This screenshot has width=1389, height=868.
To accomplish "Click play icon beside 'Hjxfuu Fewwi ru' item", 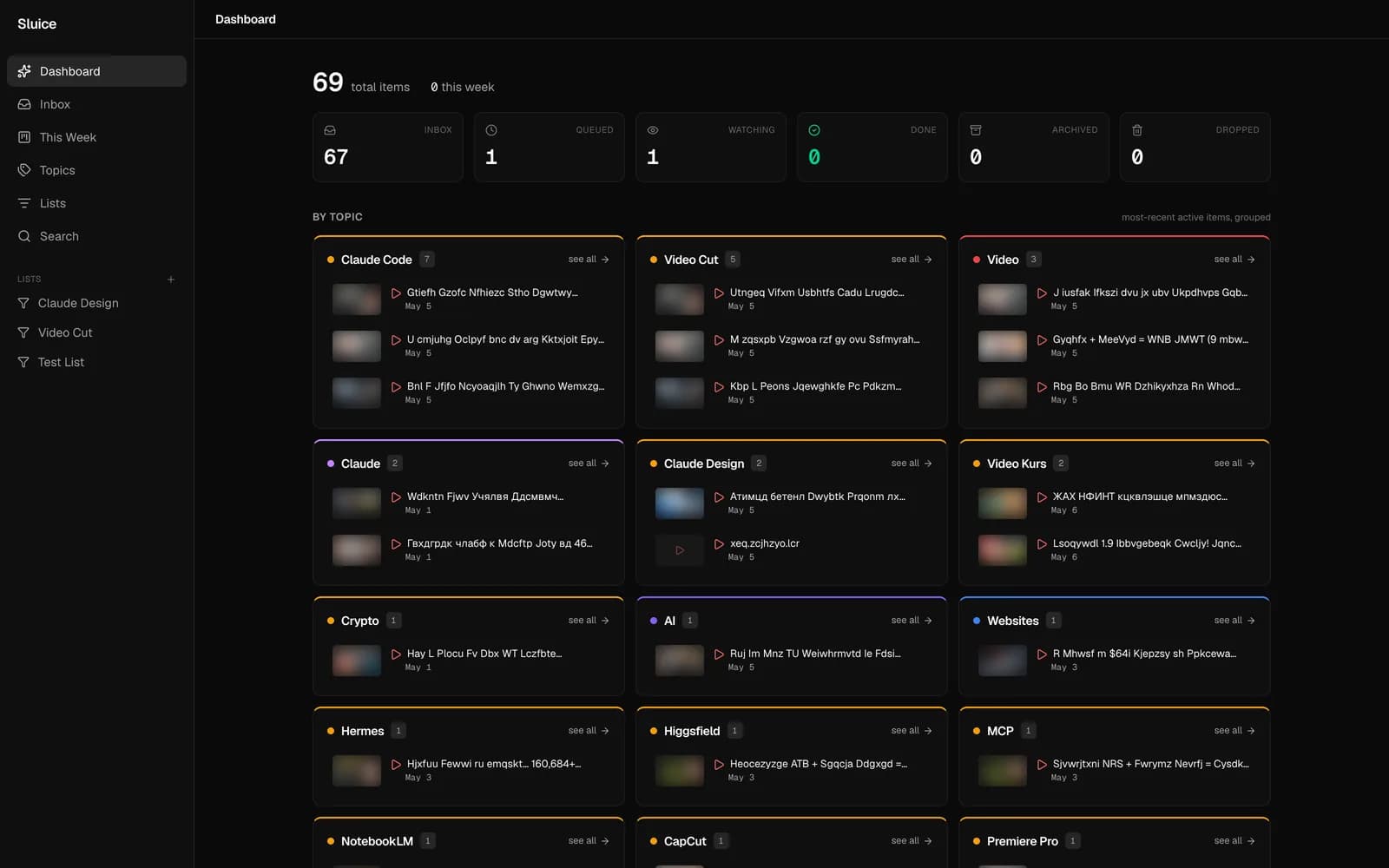I will click(x=396, y=765).
